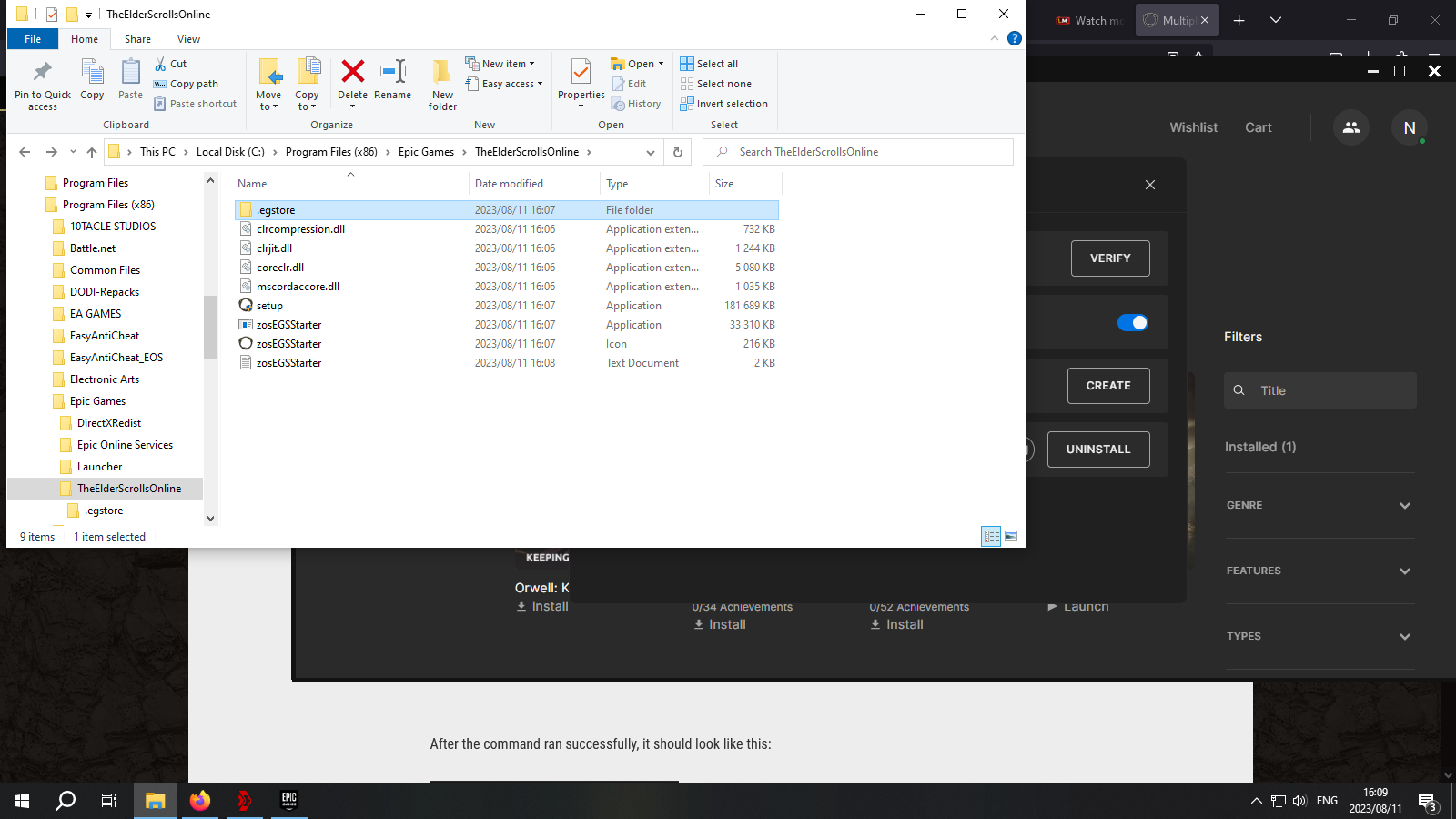This screenshot has width=1456, height=819.
Task: Click Epic Games in address breadcrumb
Action: point(426,152)
